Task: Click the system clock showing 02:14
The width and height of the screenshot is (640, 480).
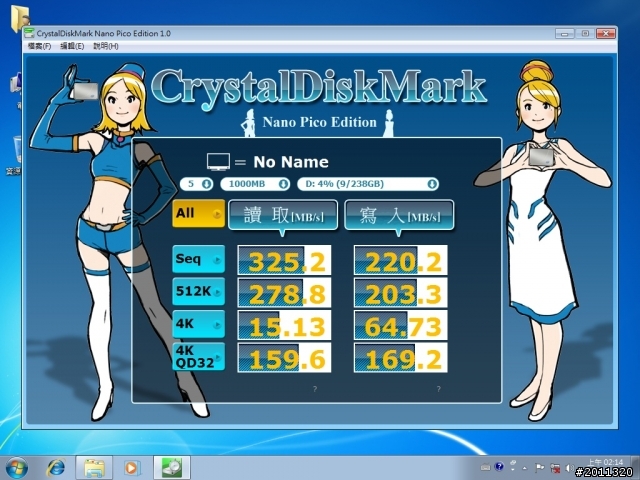Action: pos(605,462)
